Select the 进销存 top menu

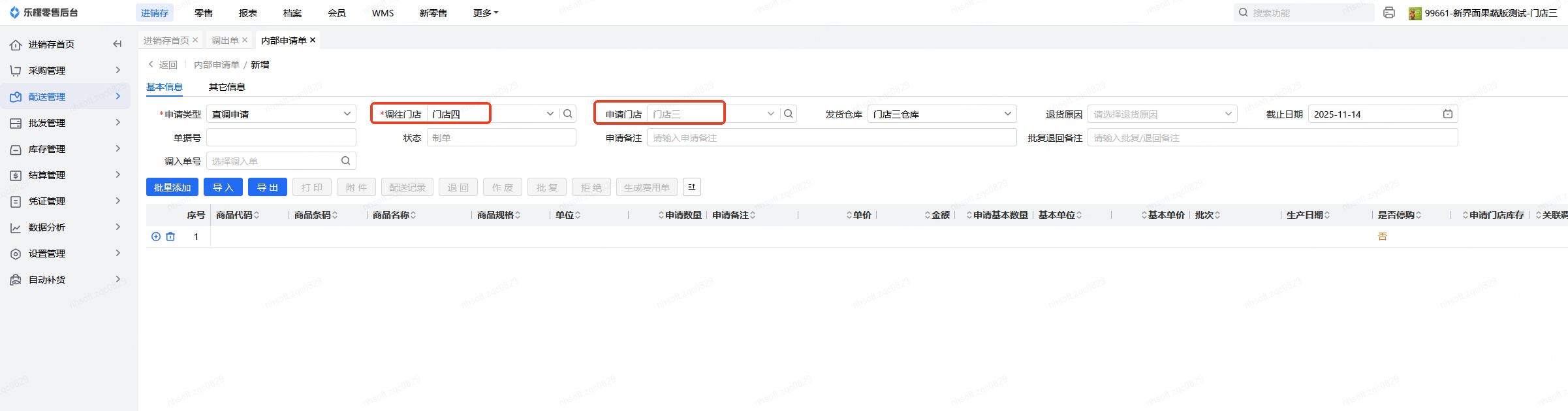155,13
